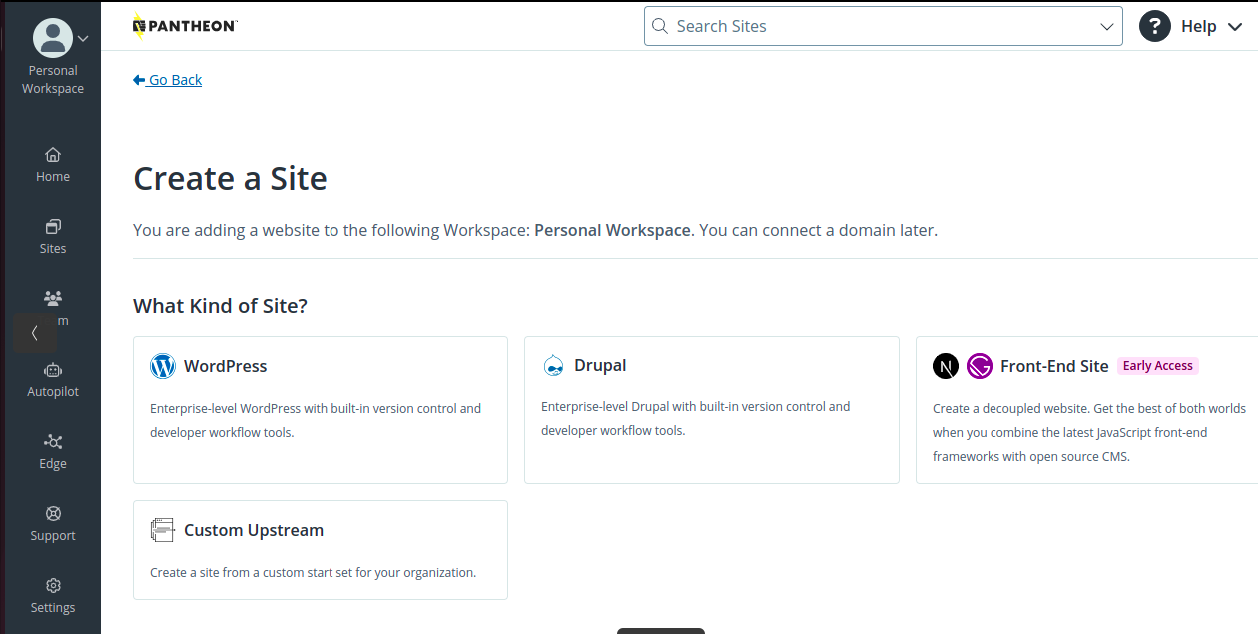Click the Go Back link

coord(167,80)
